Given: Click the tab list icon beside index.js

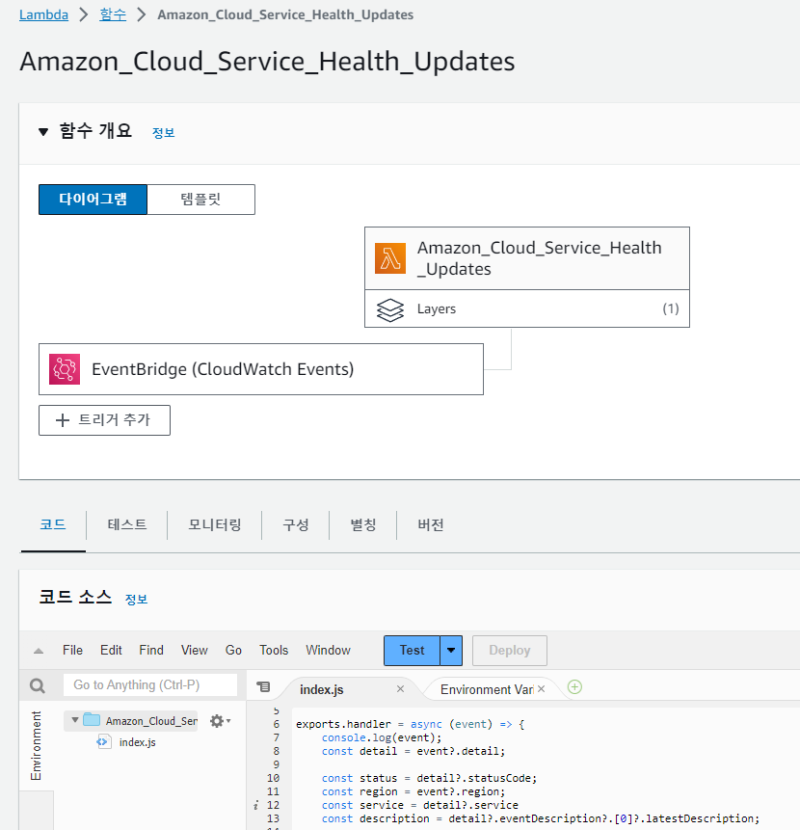Looking at the screenshot, I should click(x=263, y=687).
